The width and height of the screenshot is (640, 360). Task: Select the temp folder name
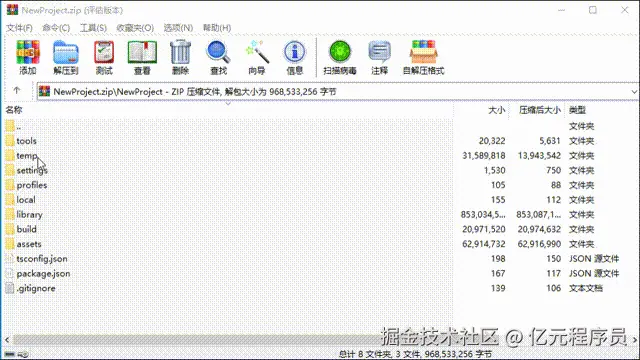point(27,156)
